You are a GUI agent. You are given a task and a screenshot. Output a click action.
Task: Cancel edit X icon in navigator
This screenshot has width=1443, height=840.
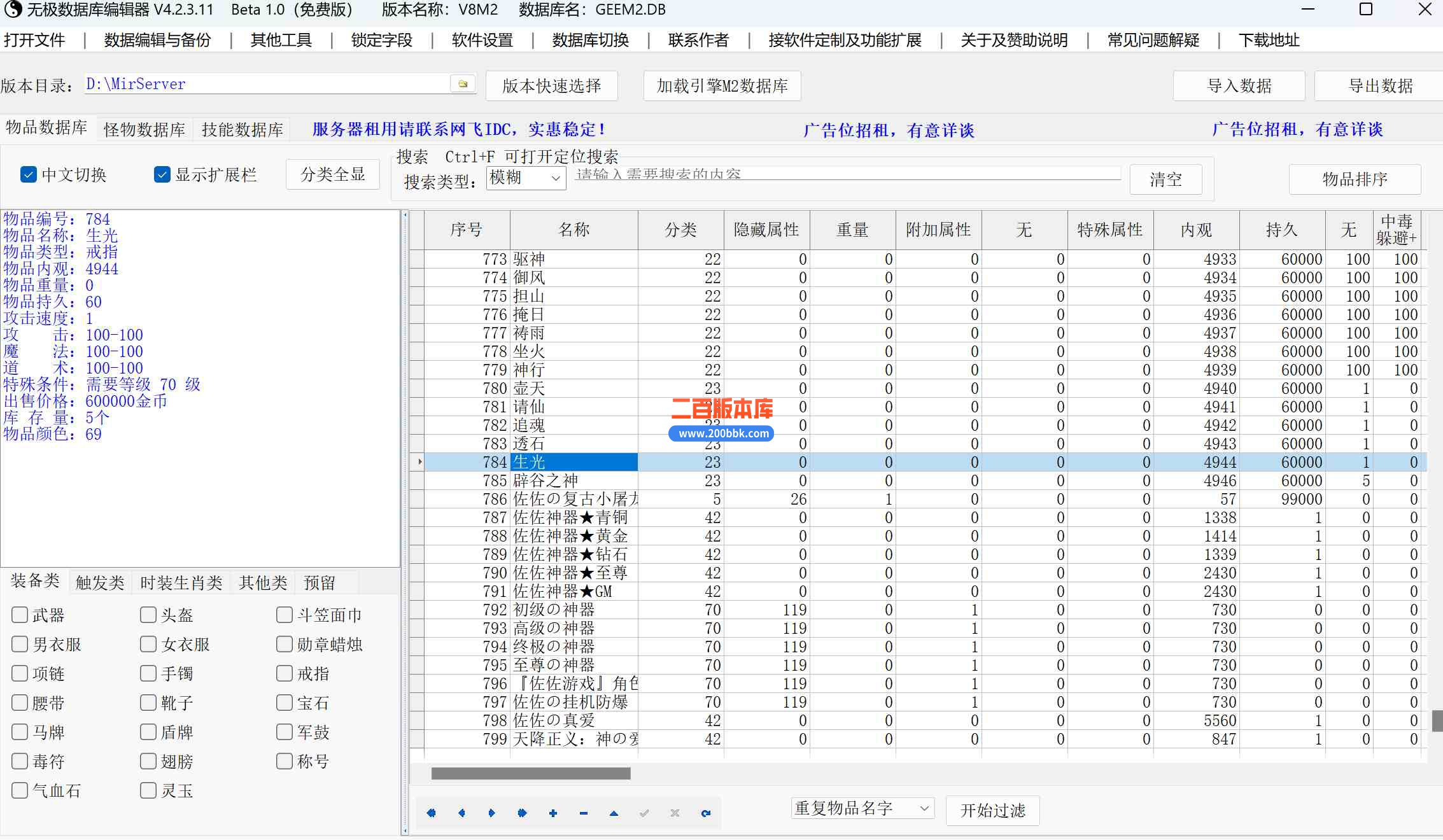(675, 813)
